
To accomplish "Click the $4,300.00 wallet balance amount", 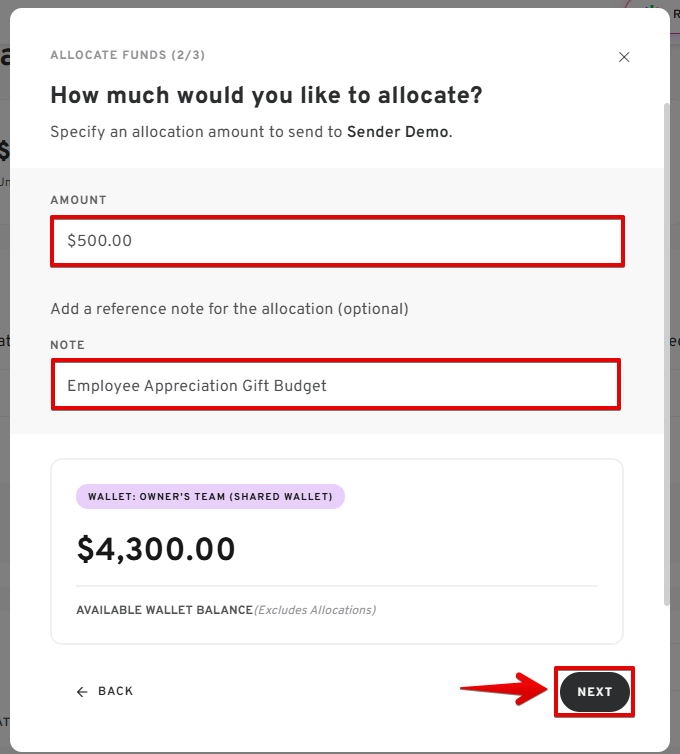I will [x=156, y=549].
